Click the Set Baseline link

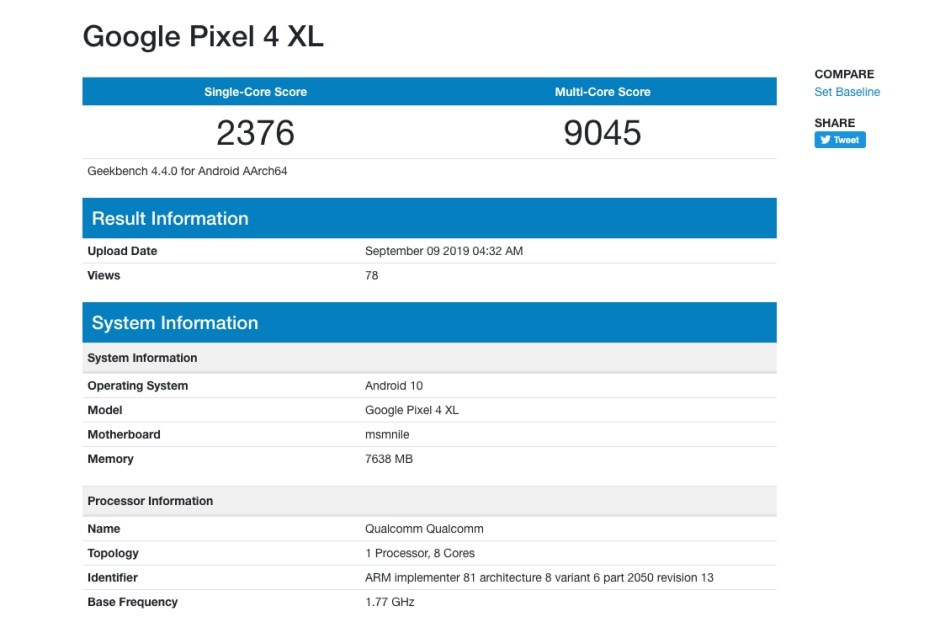[x=844, y=91]
